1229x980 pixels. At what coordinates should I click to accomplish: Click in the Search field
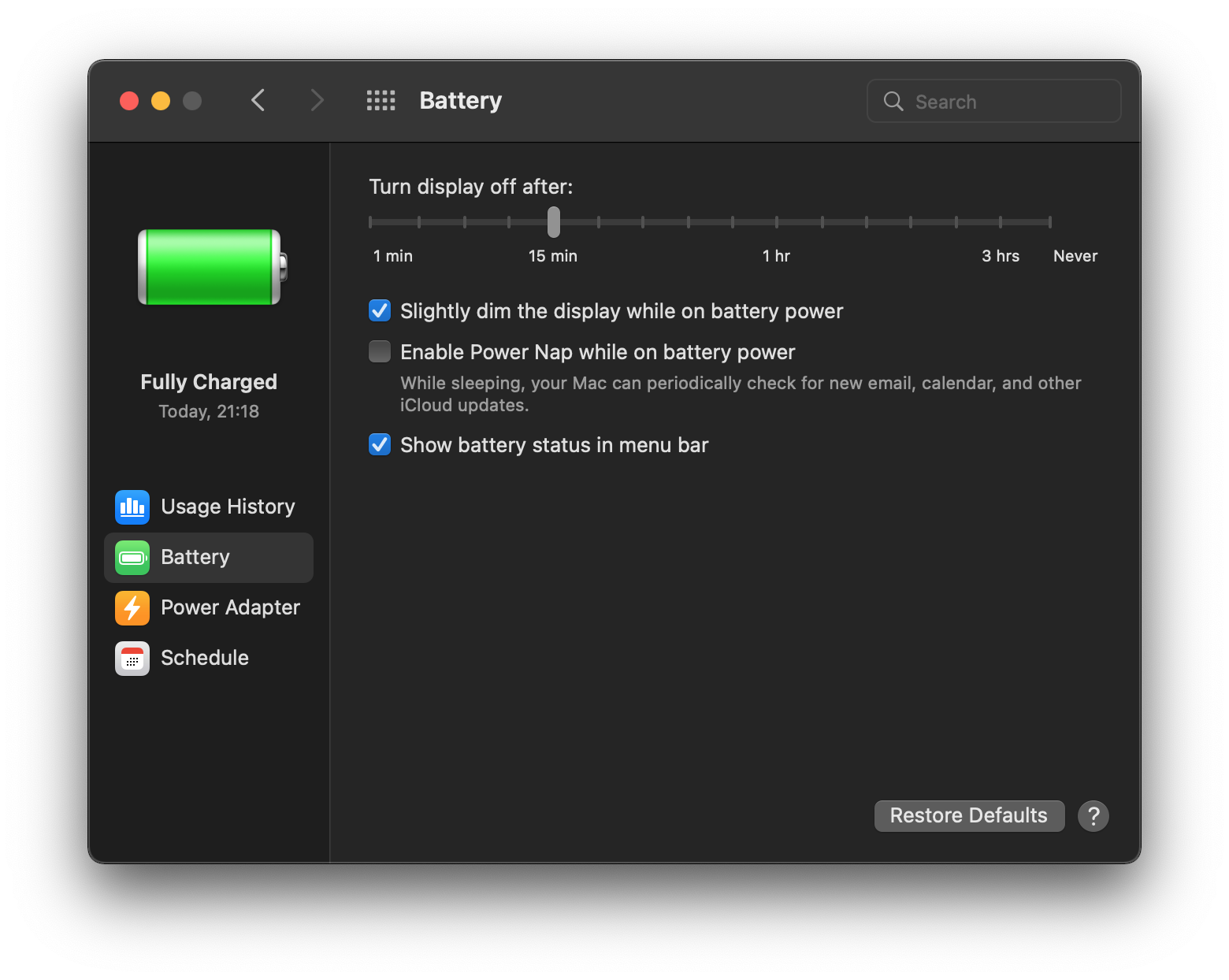click(994, 101)
